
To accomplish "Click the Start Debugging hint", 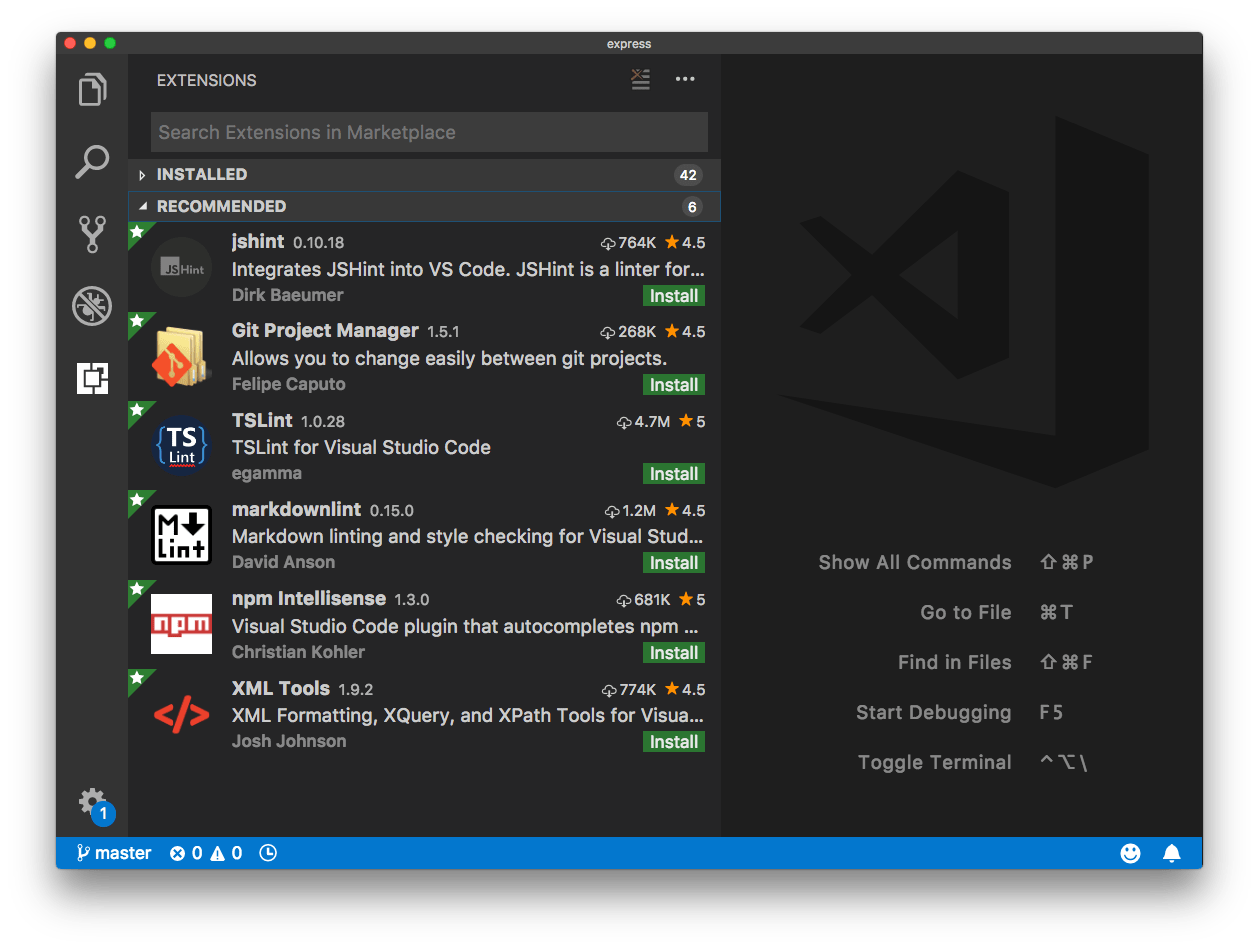I will (x=934, y=712).
